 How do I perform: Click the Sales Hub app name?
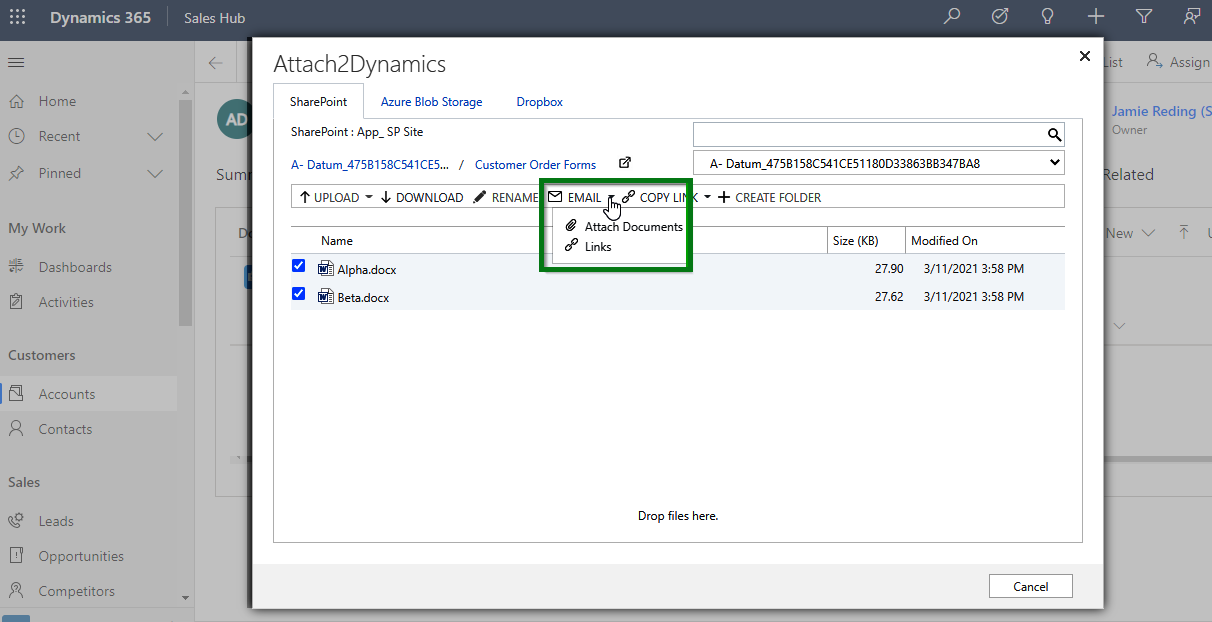click(214, 18)
